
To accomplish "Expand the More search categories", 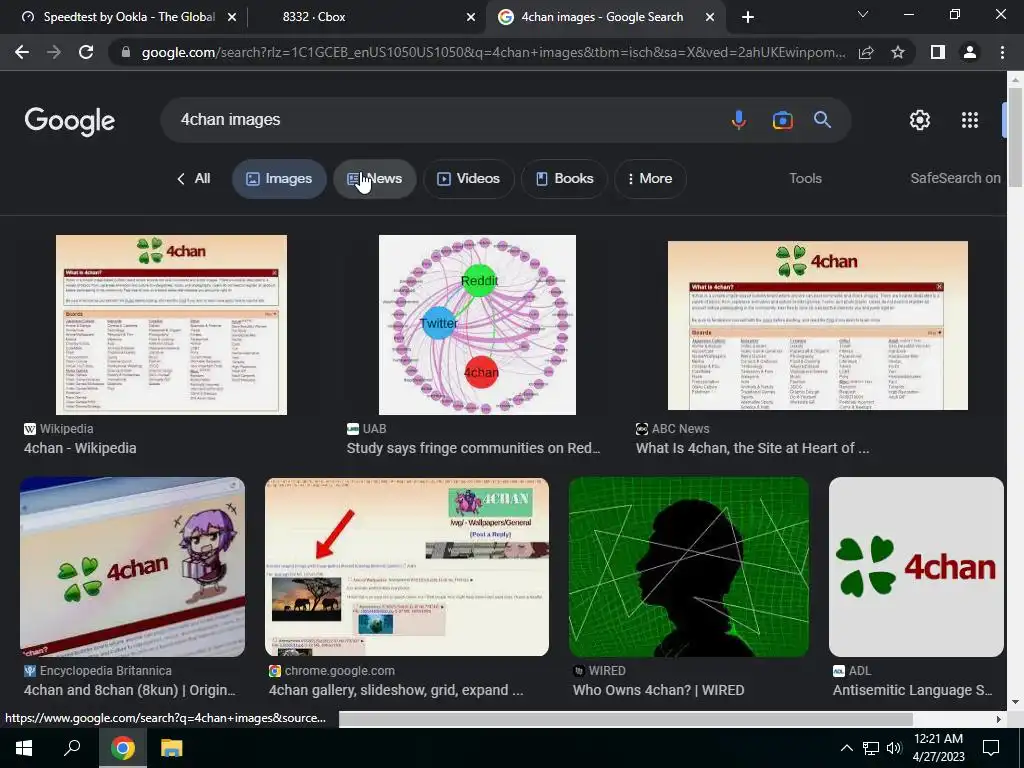I will [x=650, y=178].
